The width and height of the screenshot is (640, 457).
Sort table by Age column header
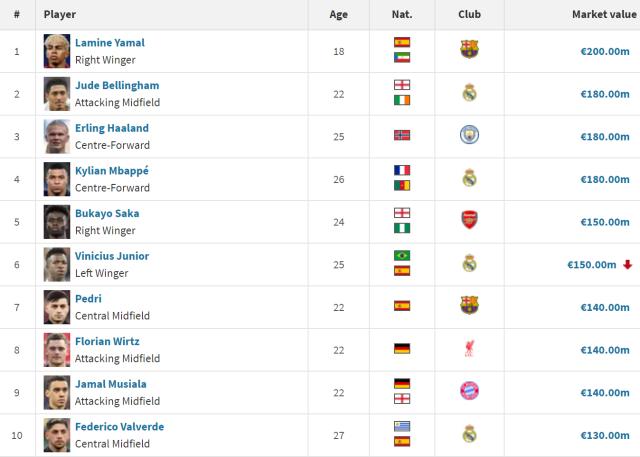click(339, 15)
